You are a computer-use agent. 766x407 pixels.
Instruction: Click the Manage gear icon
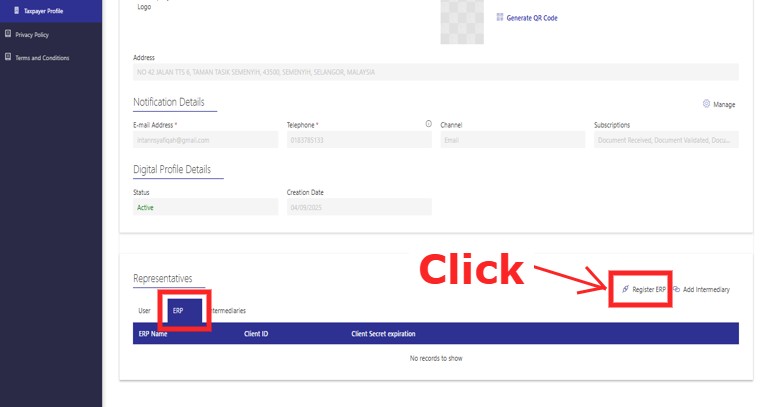coord(706,104)
